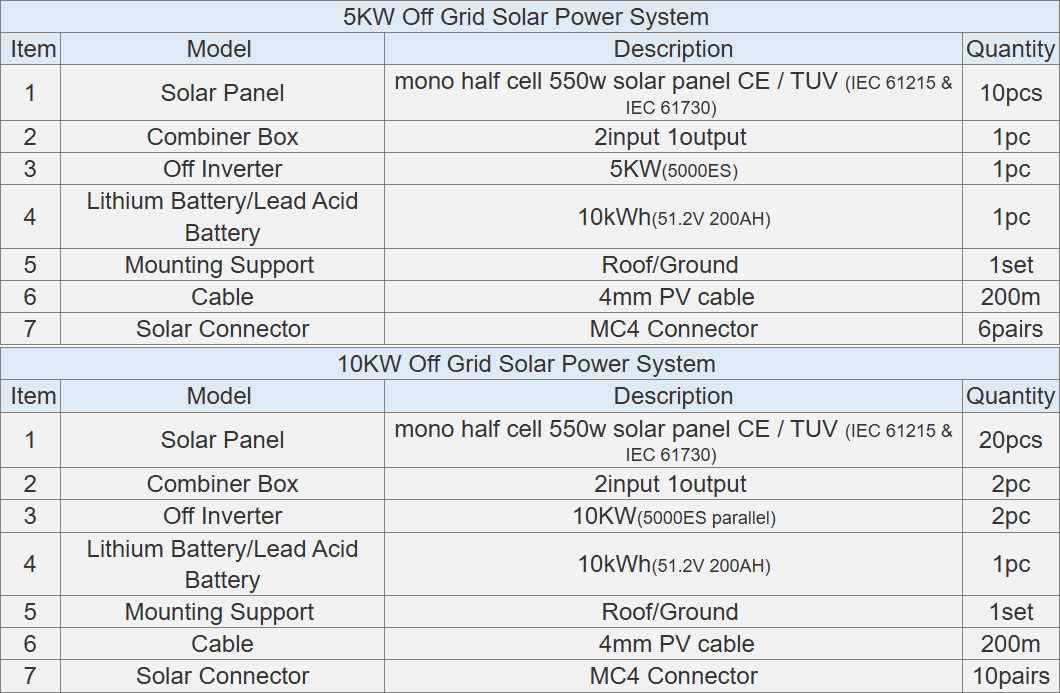1060x693 pixels.
Task: Click the 10KW(5000ES parallel) inverter description
Action: [x=673, y=516]
